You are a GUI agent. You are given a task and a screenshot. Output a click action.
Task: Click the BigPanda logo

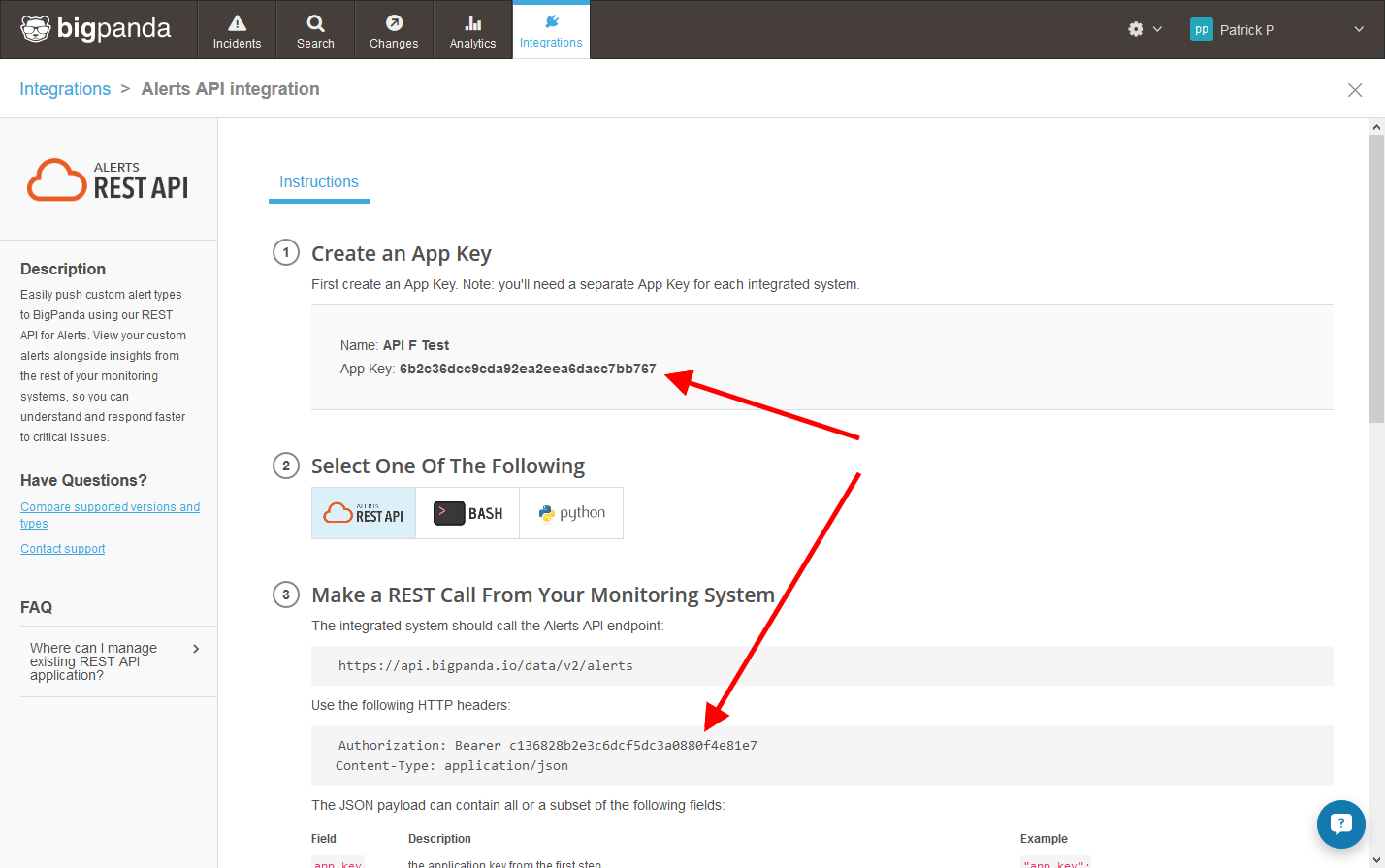coord(96,29)
